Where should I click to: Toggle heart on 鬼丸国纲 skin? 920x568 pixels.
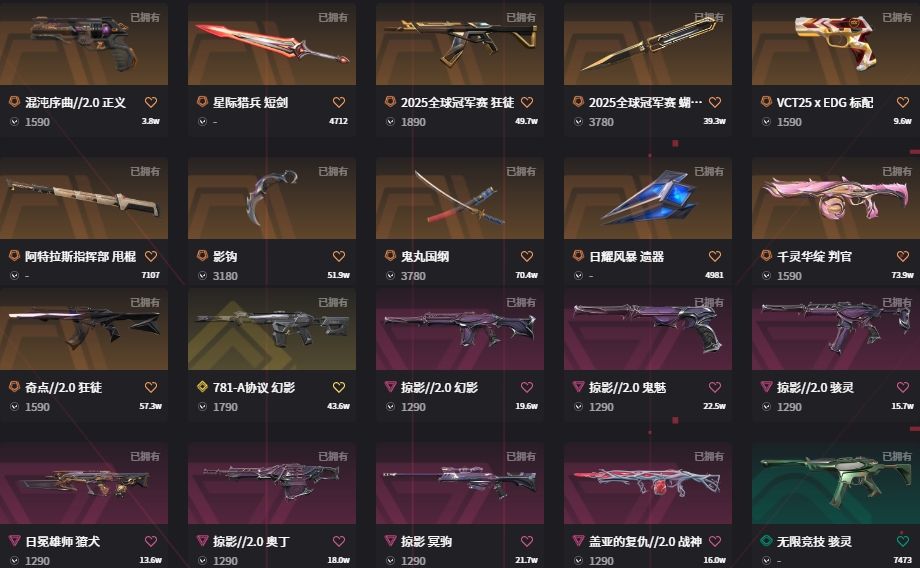point(527,256)
